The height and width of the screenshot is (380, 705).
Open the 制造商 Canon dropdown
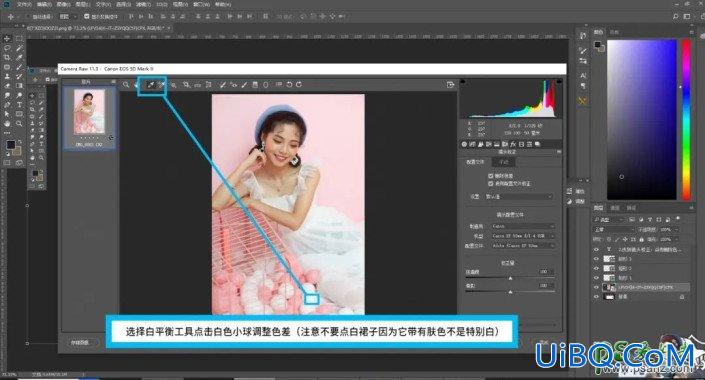click(522, 226)
